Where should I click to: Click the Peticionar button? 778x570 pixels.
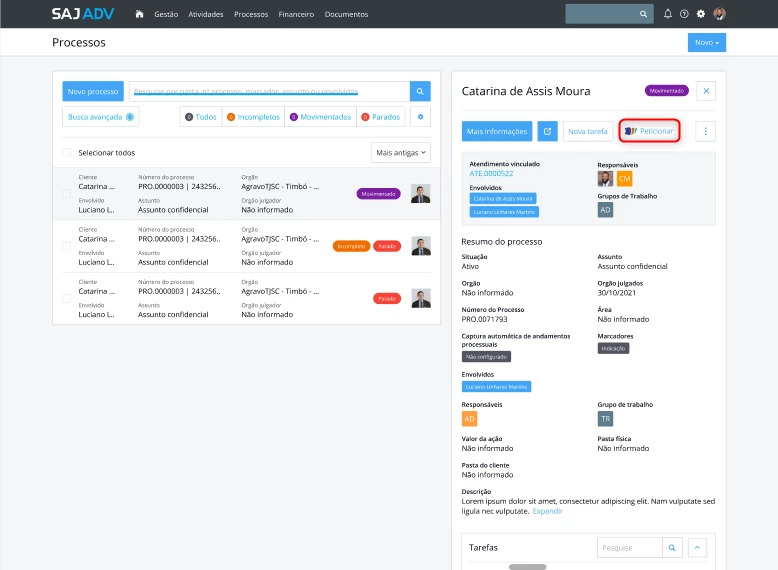[x=649, y=131]
